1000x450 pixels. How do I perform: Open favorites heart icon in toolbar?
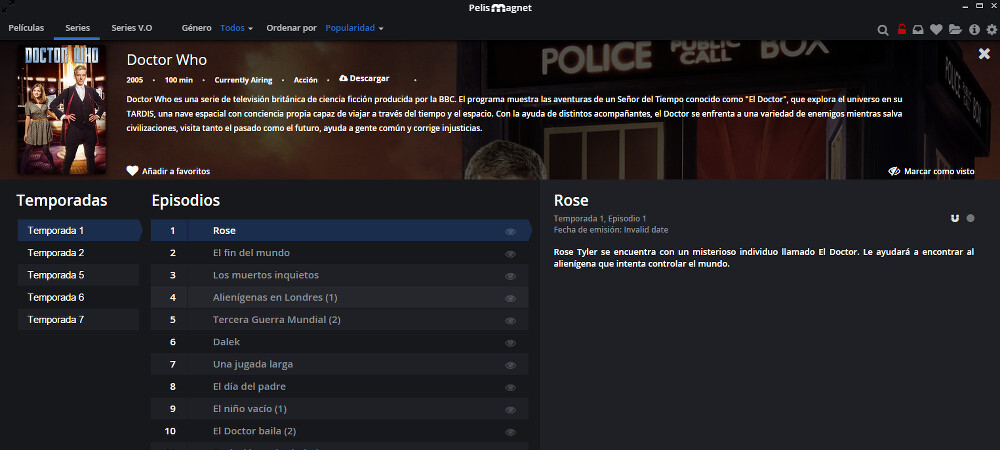pos(936,30)
